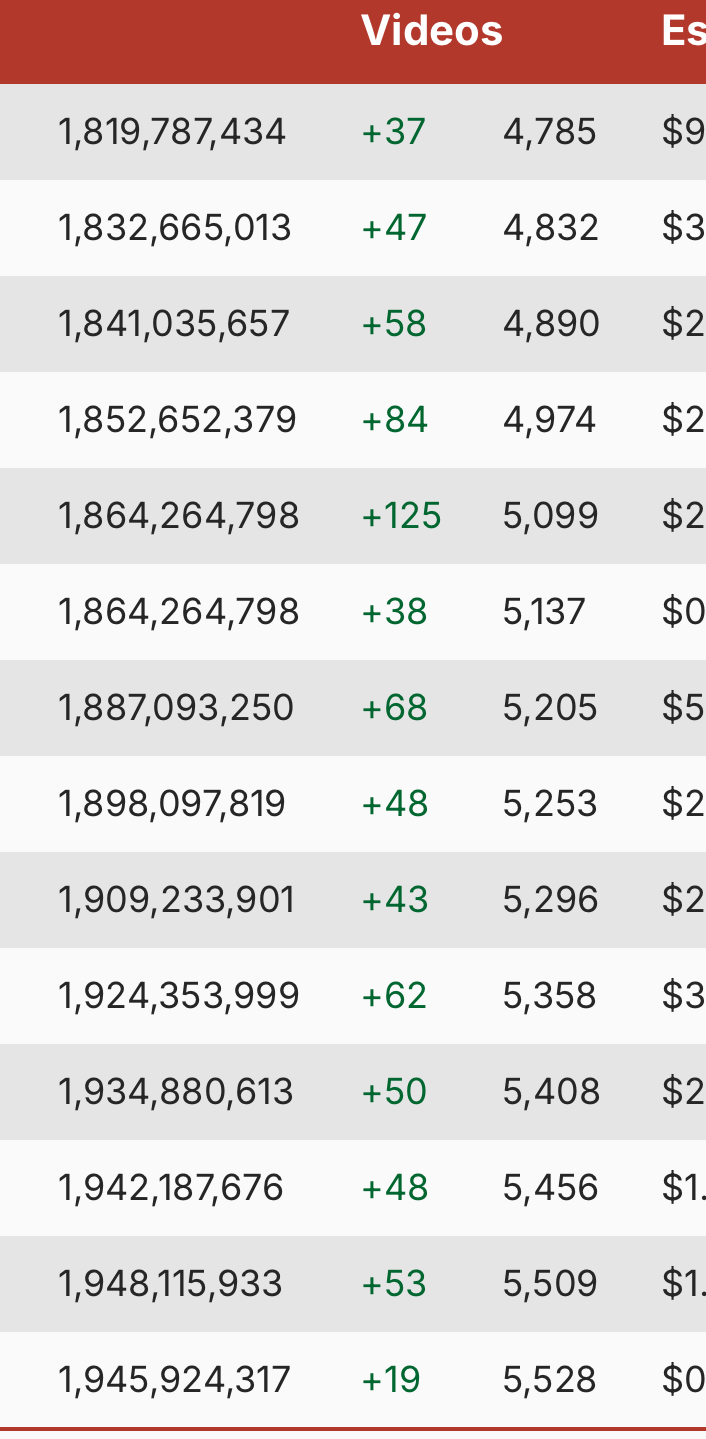Select the +47 videos gain cell

(x=394, y=228)
